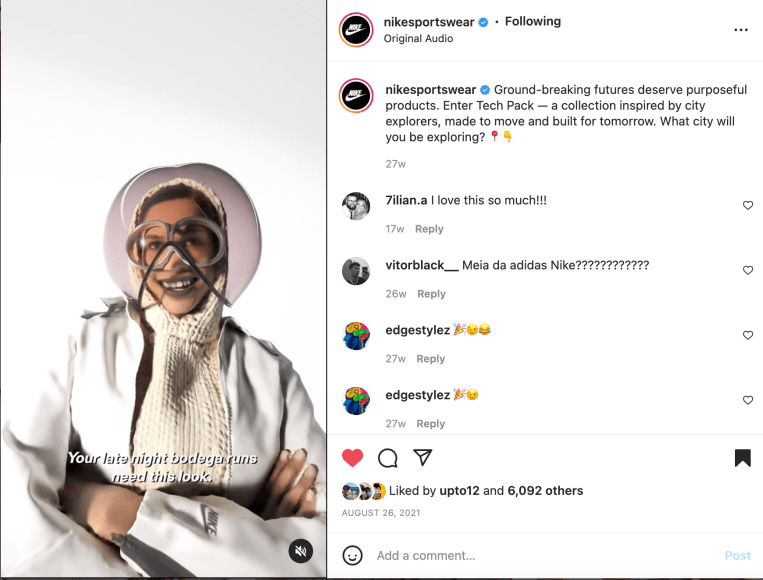Image resolution: width=763 pixels, height=580 pixels.
Task: Click the red heart like icon
Action: (x=352, y=458)
